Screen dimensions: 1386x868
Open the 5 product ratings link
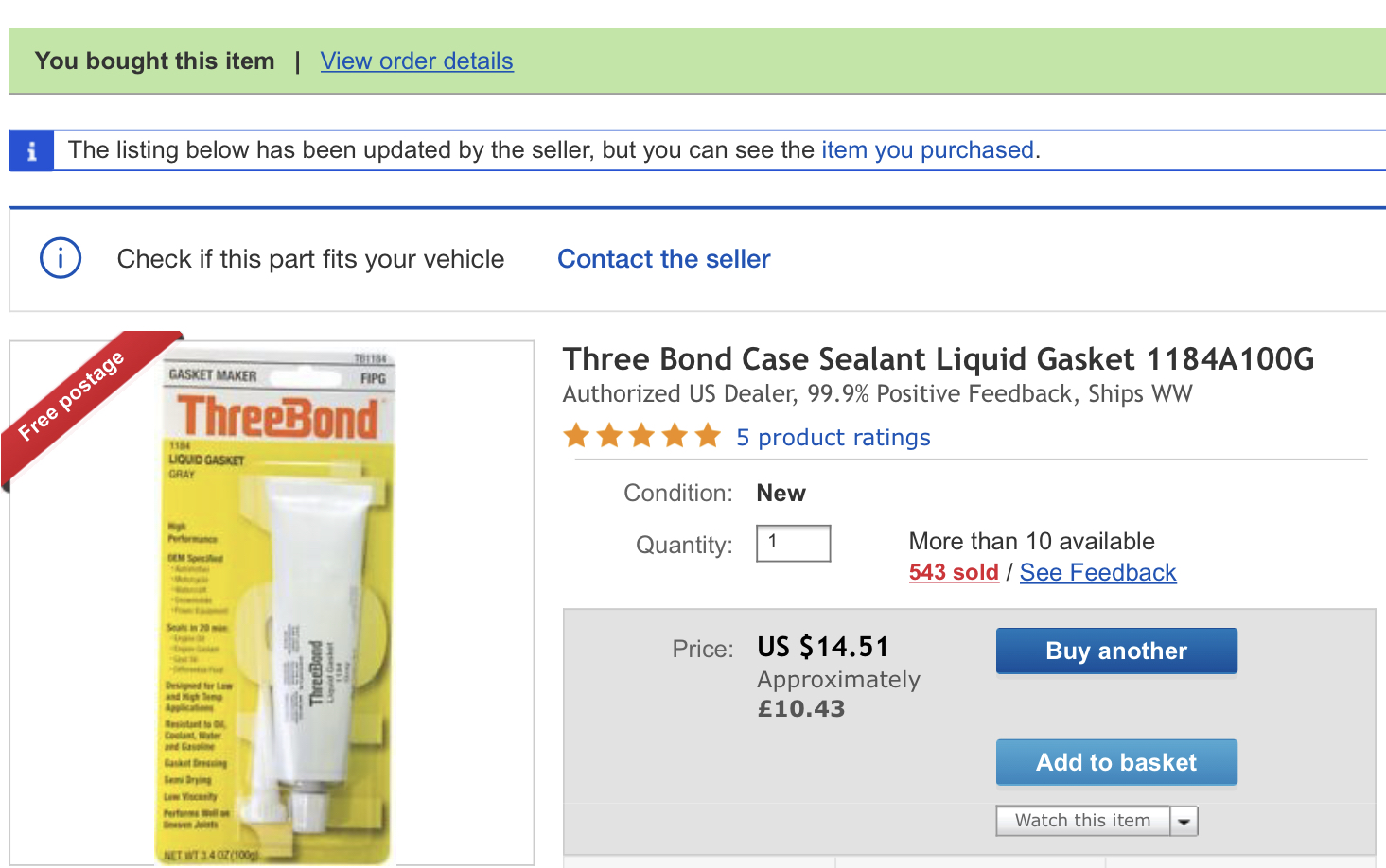click(833, 438)
